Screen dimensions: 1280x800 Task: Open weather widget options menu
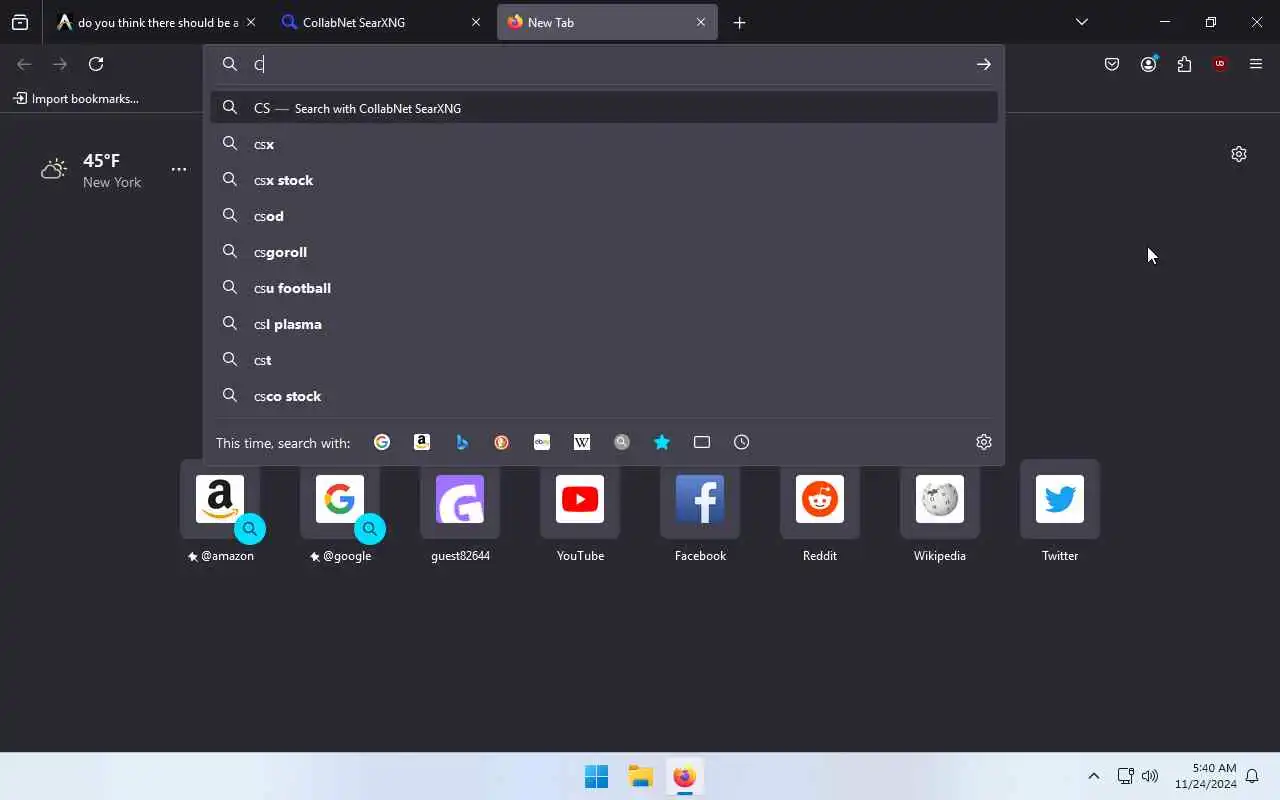[x=179, y=169]
